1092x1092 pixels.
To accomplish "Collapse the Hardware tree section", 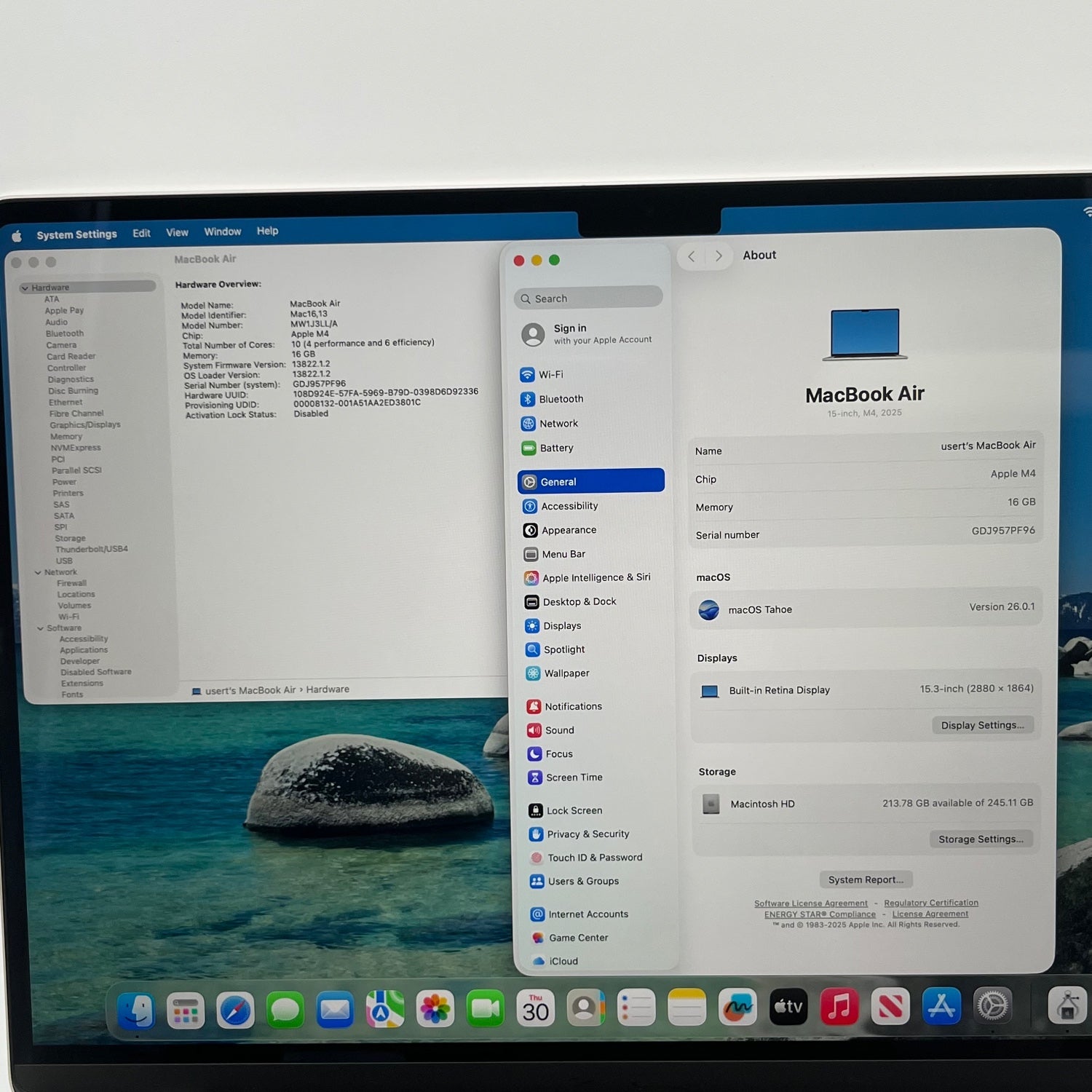I will pyautogui.click(x=25, y=288).
